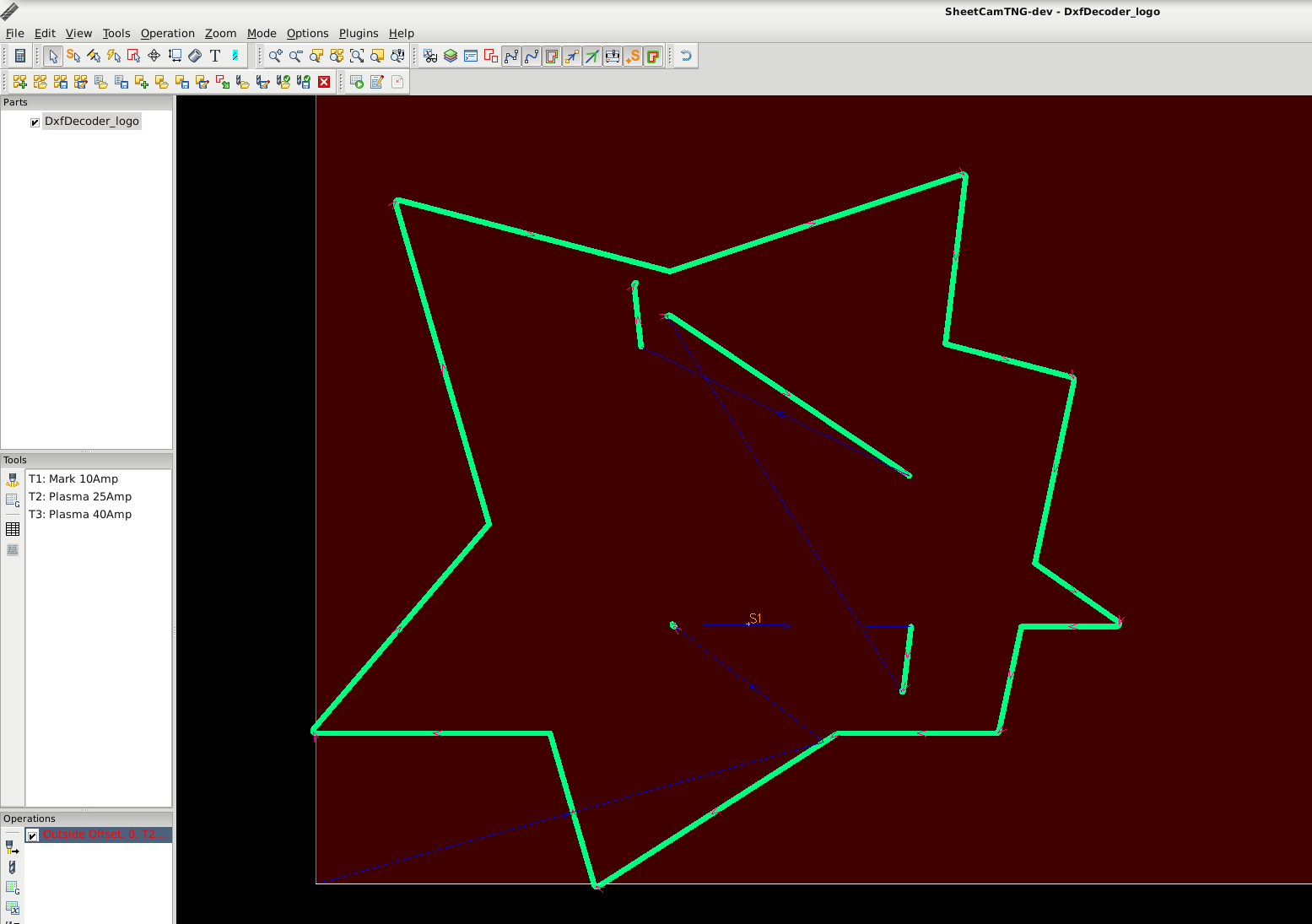Open the calculator icon in toolbar
Viewport: 1312px width, 924px height.
20,56
